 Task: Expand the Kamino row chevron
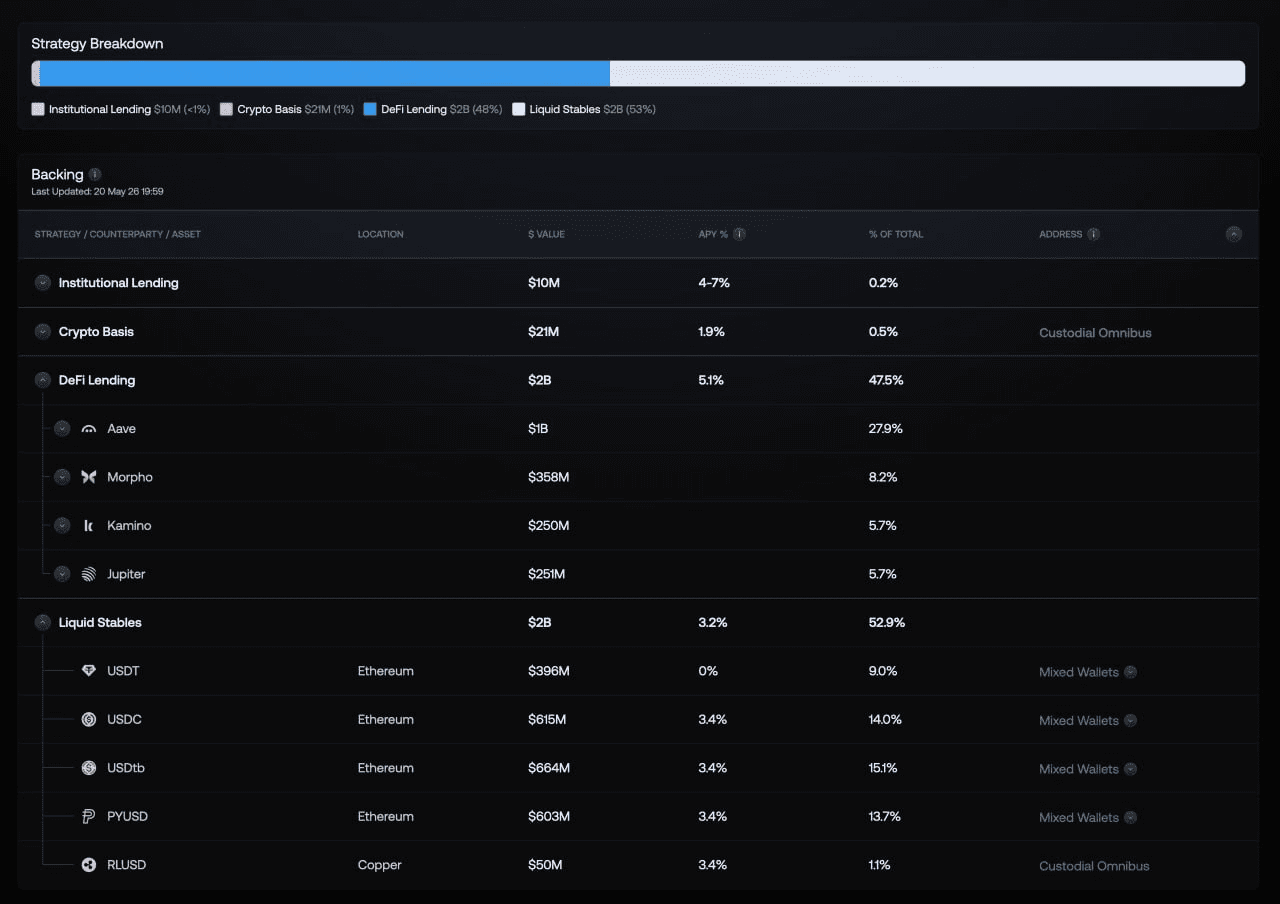(62, 526)
